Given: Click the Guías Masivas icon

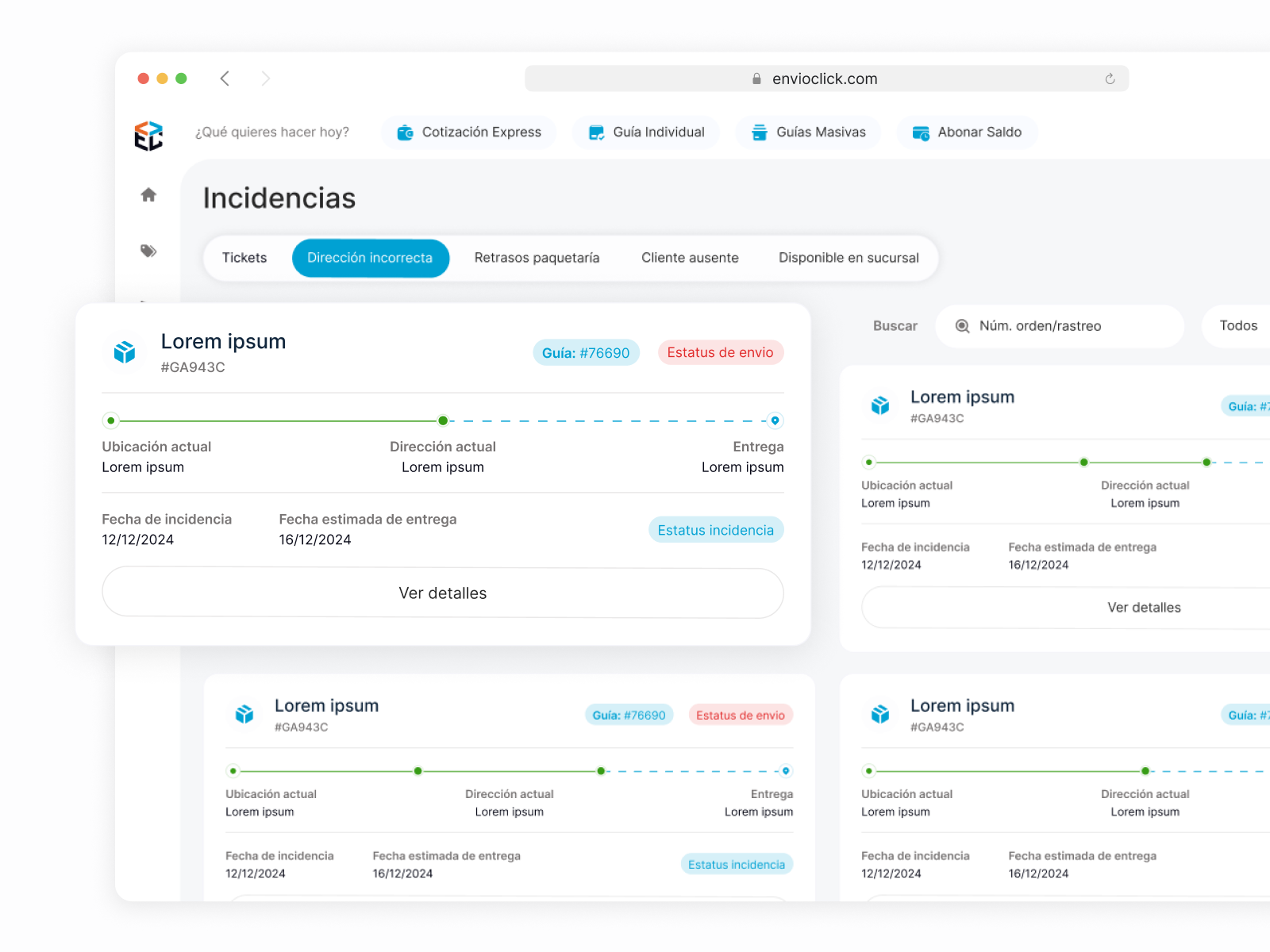Looking at the screenshot, I should pyautogui.click(x=761, y=132).
